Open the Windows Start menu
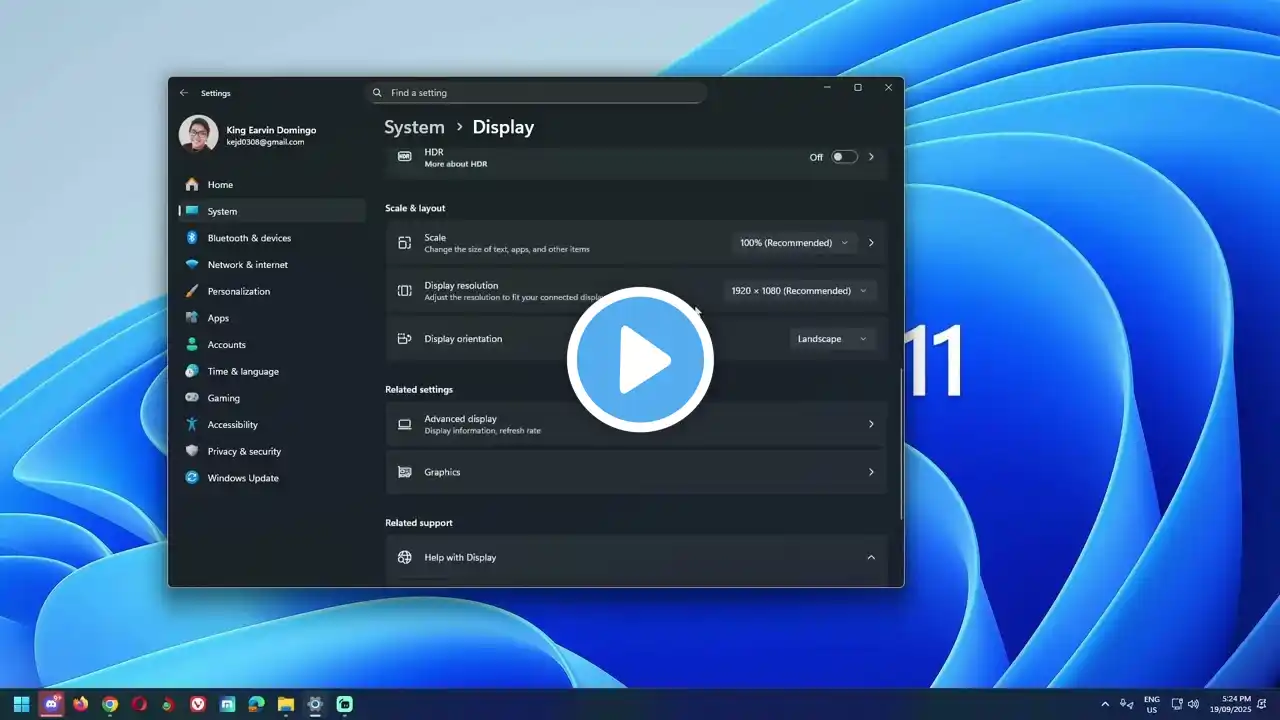Image resolution: width=1280 pixels, height=720 pixels. 21,704
